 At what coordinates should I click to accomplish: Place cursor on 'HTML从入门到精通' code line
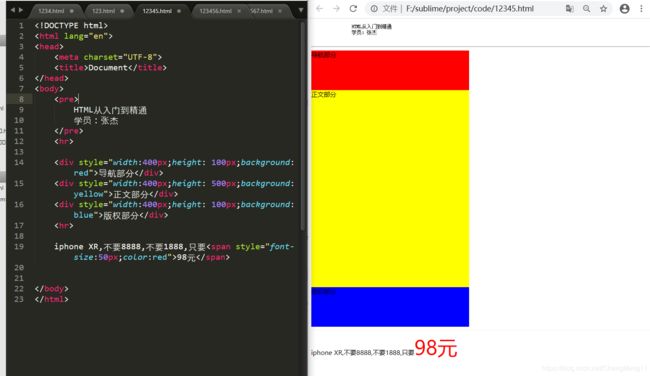(110, 110)
